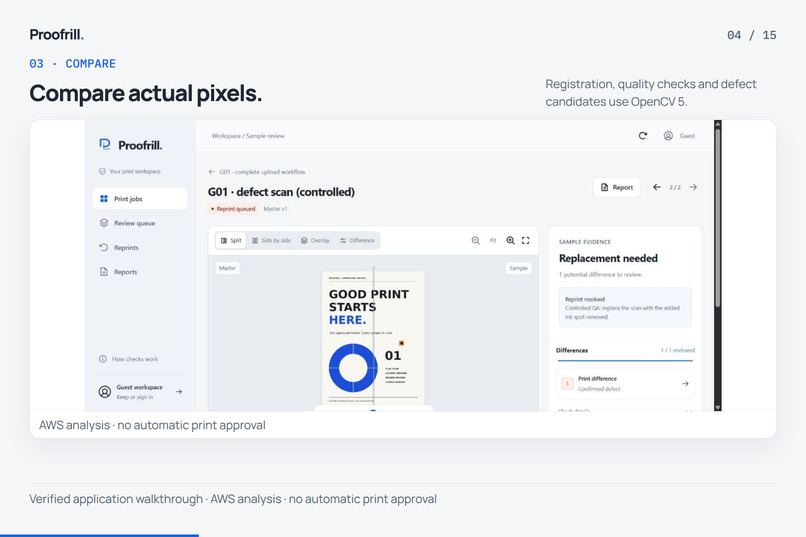This screenshot has width=806, height=537.
Task: Click the Master tag on viewer
Action: click(x=227, y=268)
